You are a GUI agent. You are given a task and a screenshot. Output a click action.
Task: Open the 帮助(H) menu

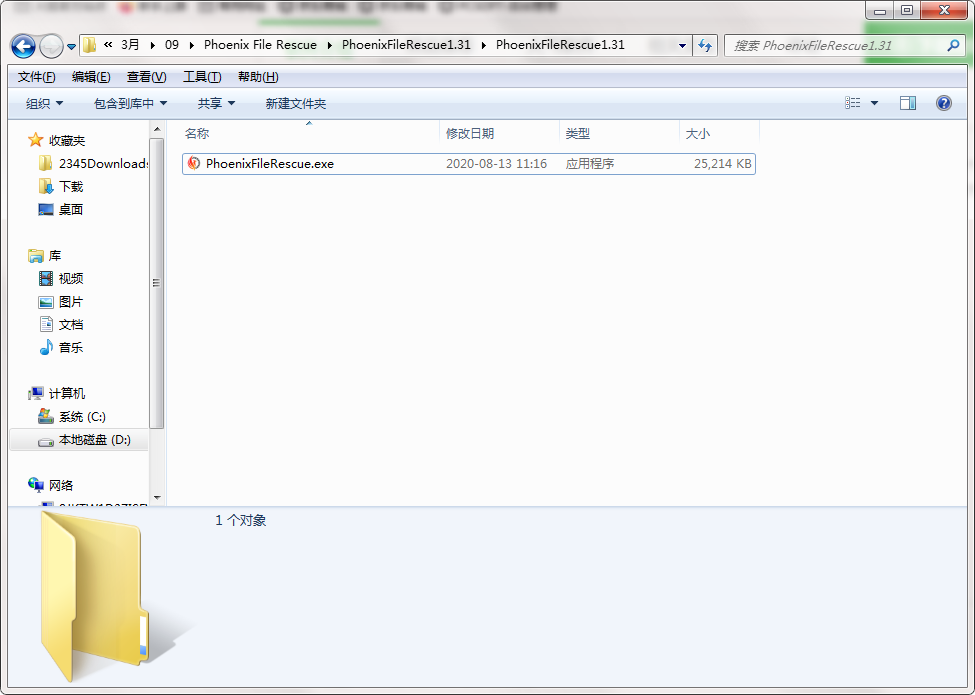tap(257, 76)
